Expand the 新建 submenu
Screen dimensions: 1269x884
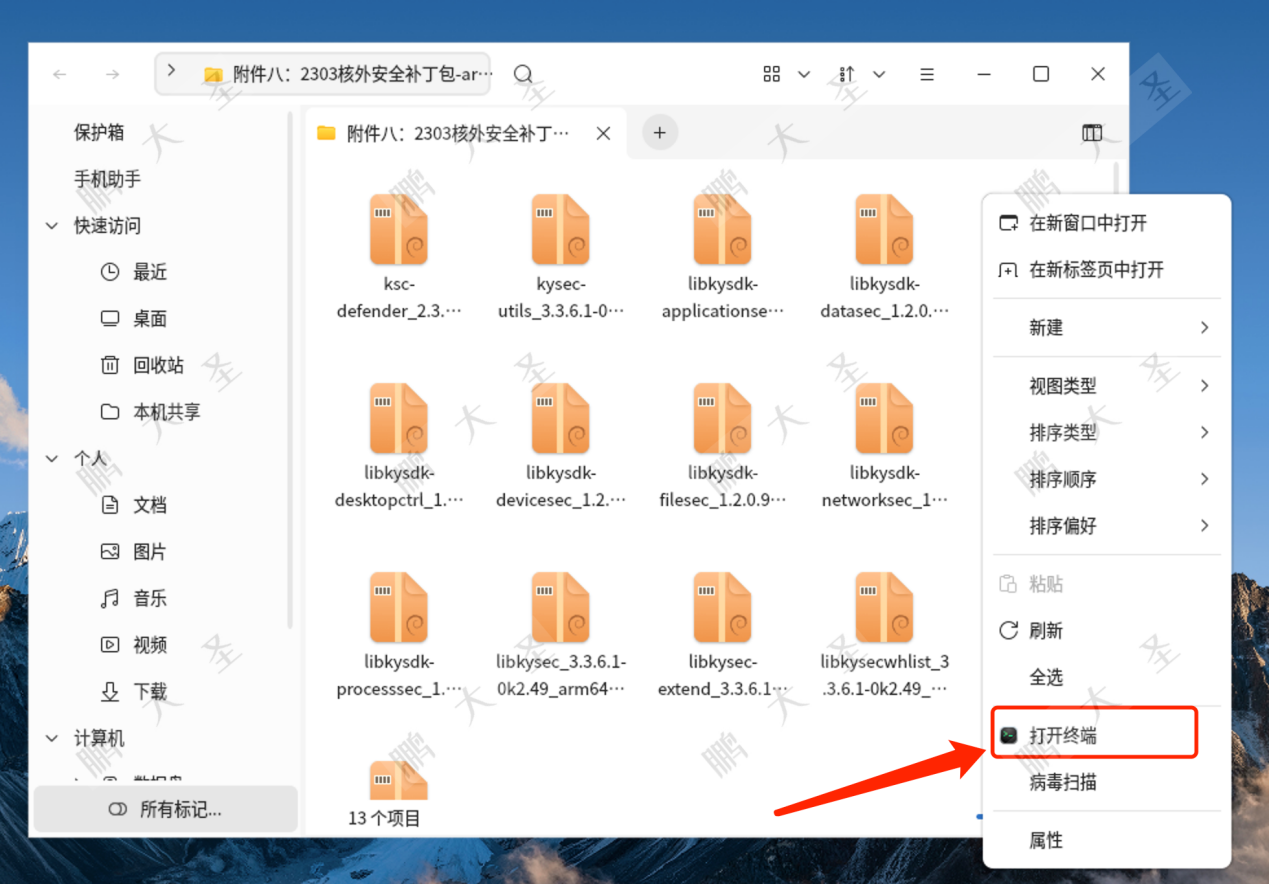point(1107,327)
